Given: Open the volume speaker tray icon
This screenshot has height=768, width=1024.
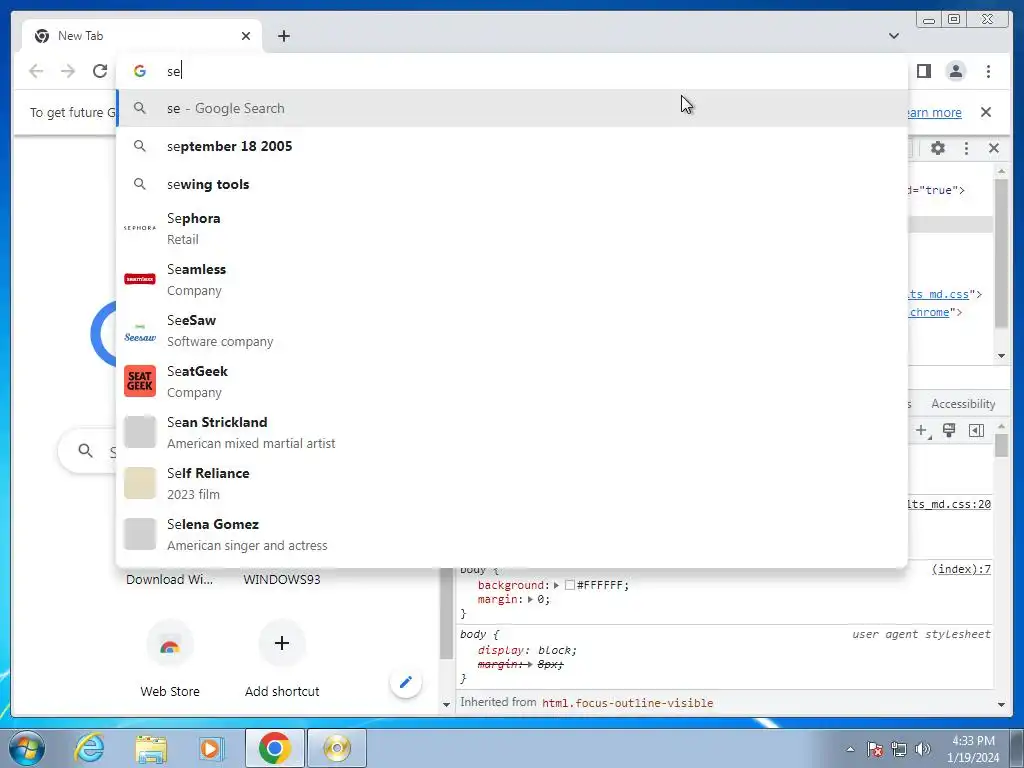Looking at the screenshot, I should [923, 749].
